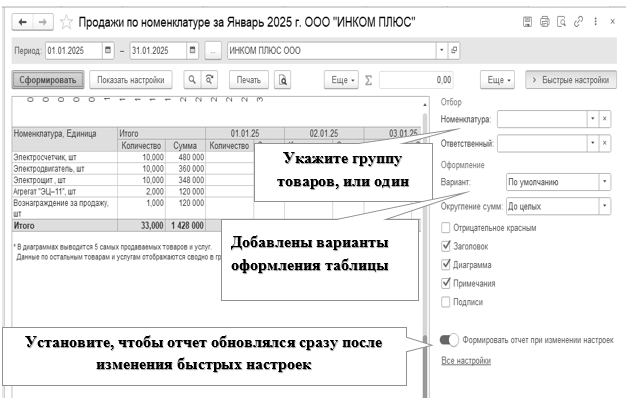This screenshot has width=633, height=398.
Task: Add report to favorites with star icon
Action: [66, 22]
